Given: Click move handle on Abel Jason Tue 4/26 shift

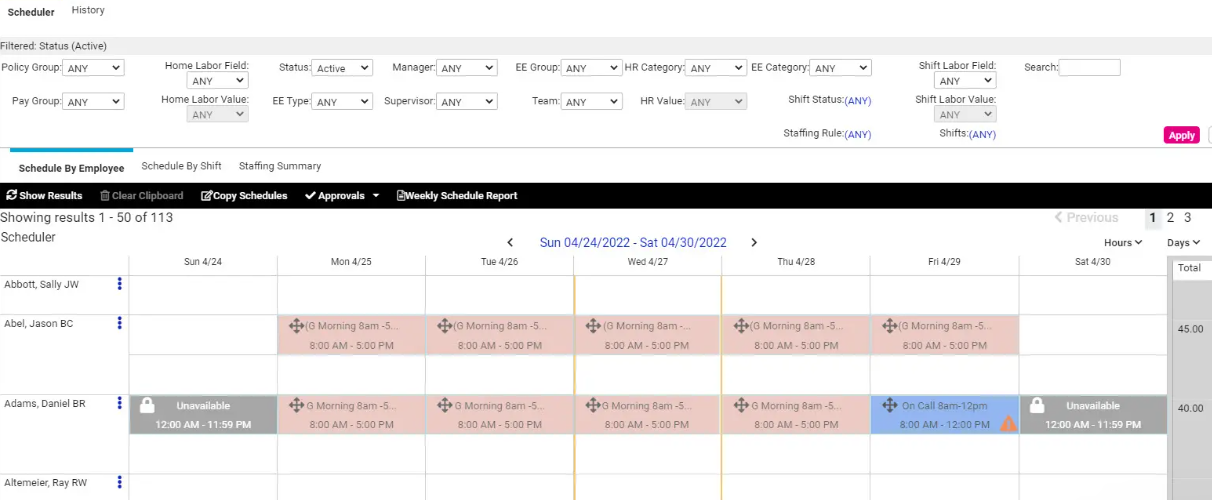Looking at the screenshot, I should 444,326.
